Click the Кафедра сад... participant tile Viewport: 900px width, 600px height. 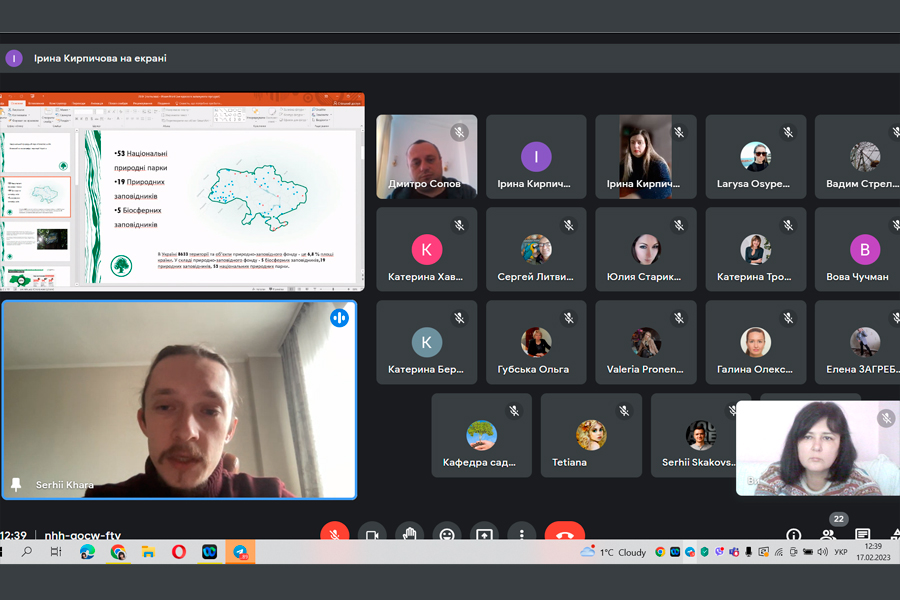coord(482,435)
